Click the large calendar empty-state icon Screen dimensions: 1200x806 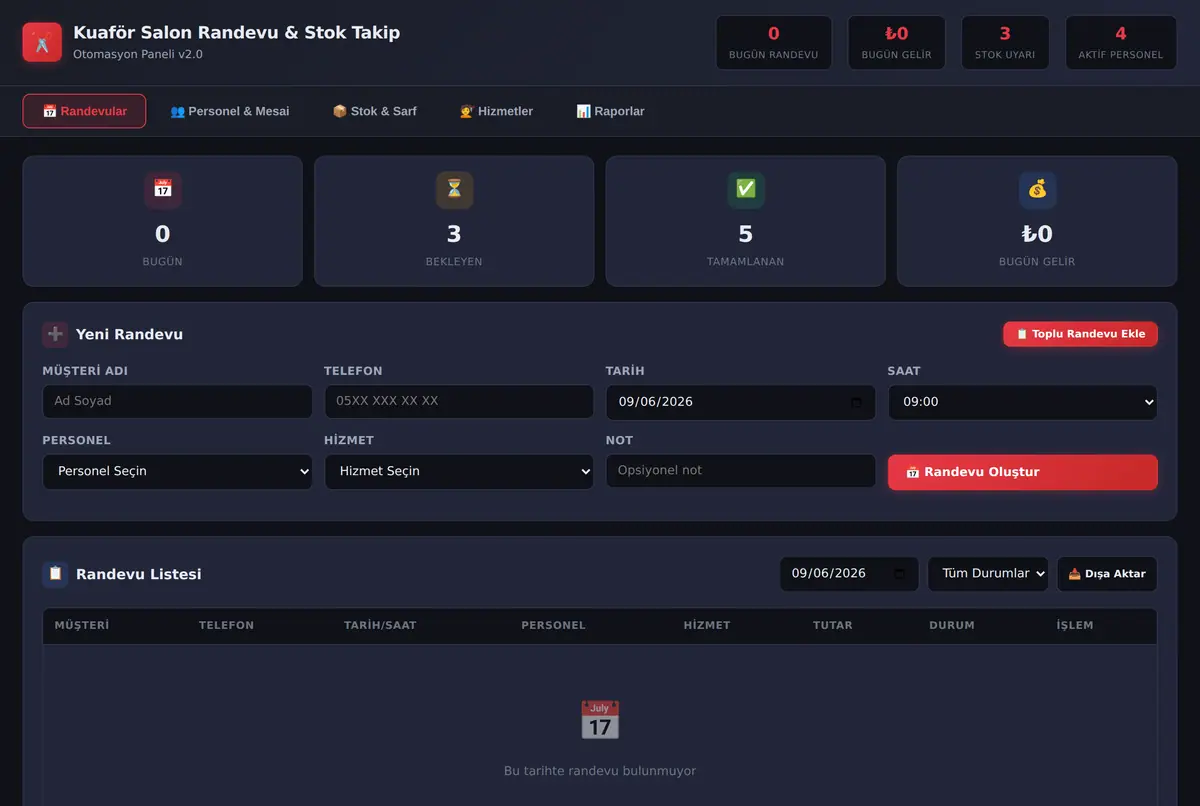[600, 721]
